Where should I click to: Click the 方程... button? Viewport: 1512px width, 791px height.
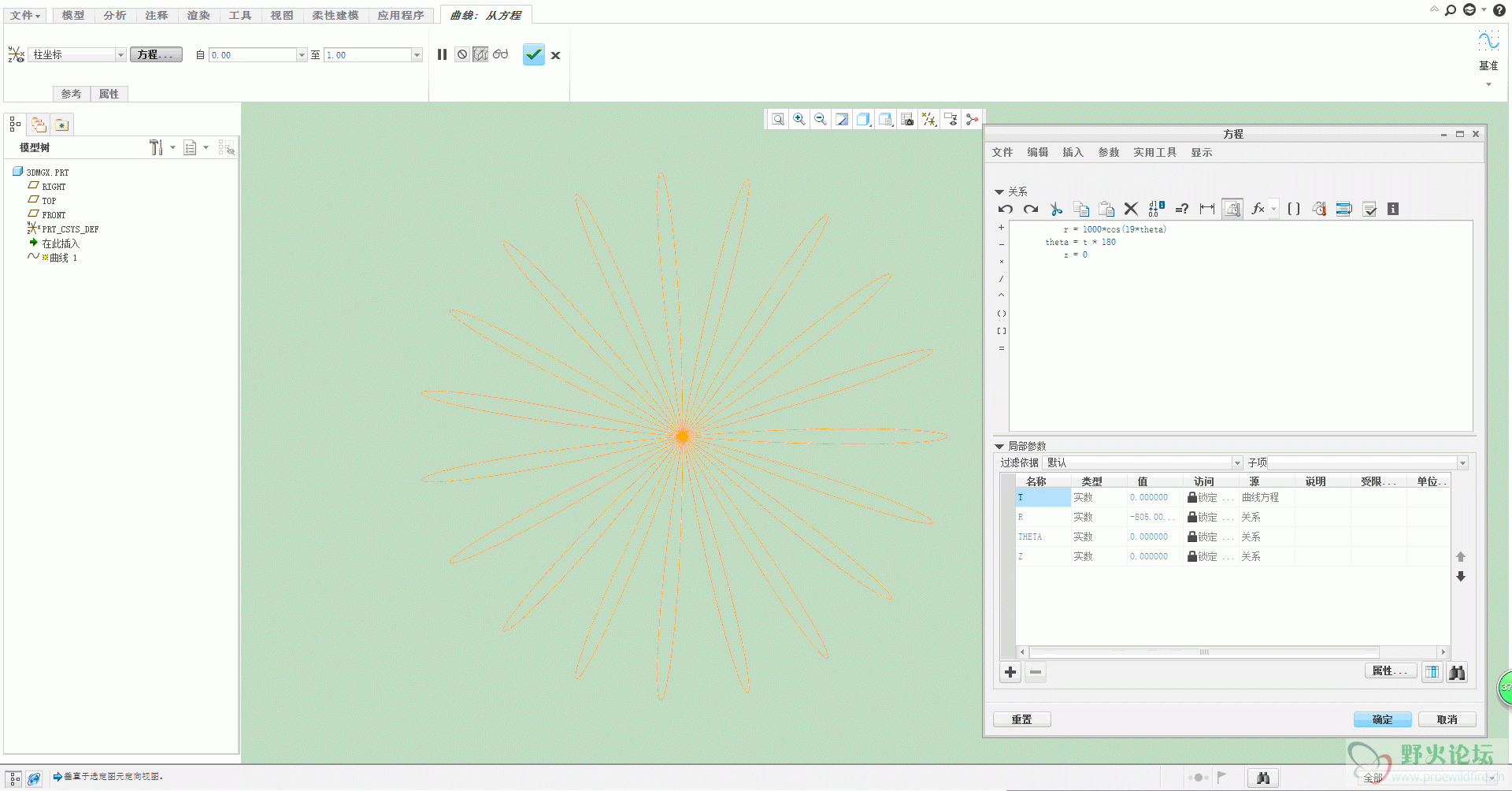tap(156, 55)
